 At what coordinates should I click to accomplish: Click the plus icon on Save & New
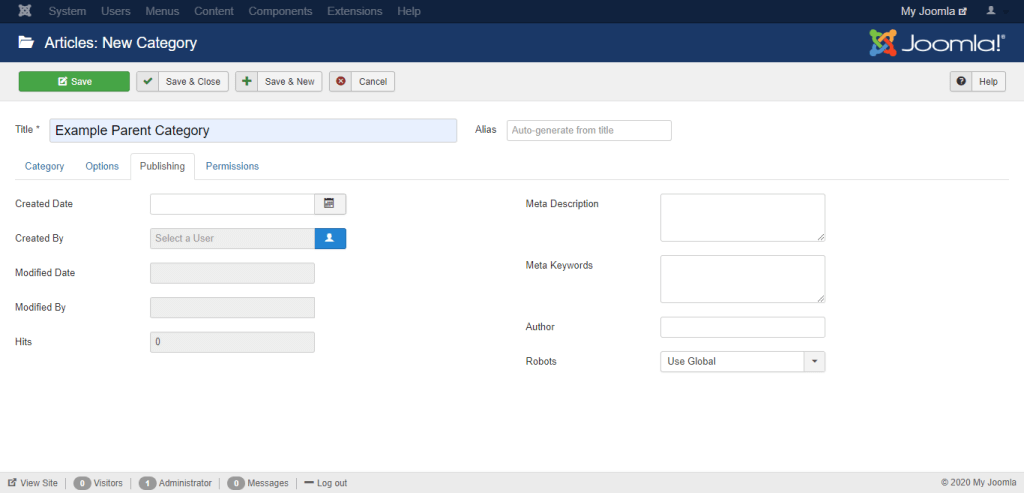point(246,82)
